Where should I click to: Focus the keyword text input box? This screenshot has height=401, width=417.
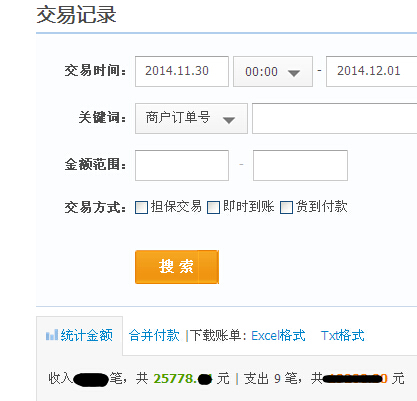tap(334, 118)
